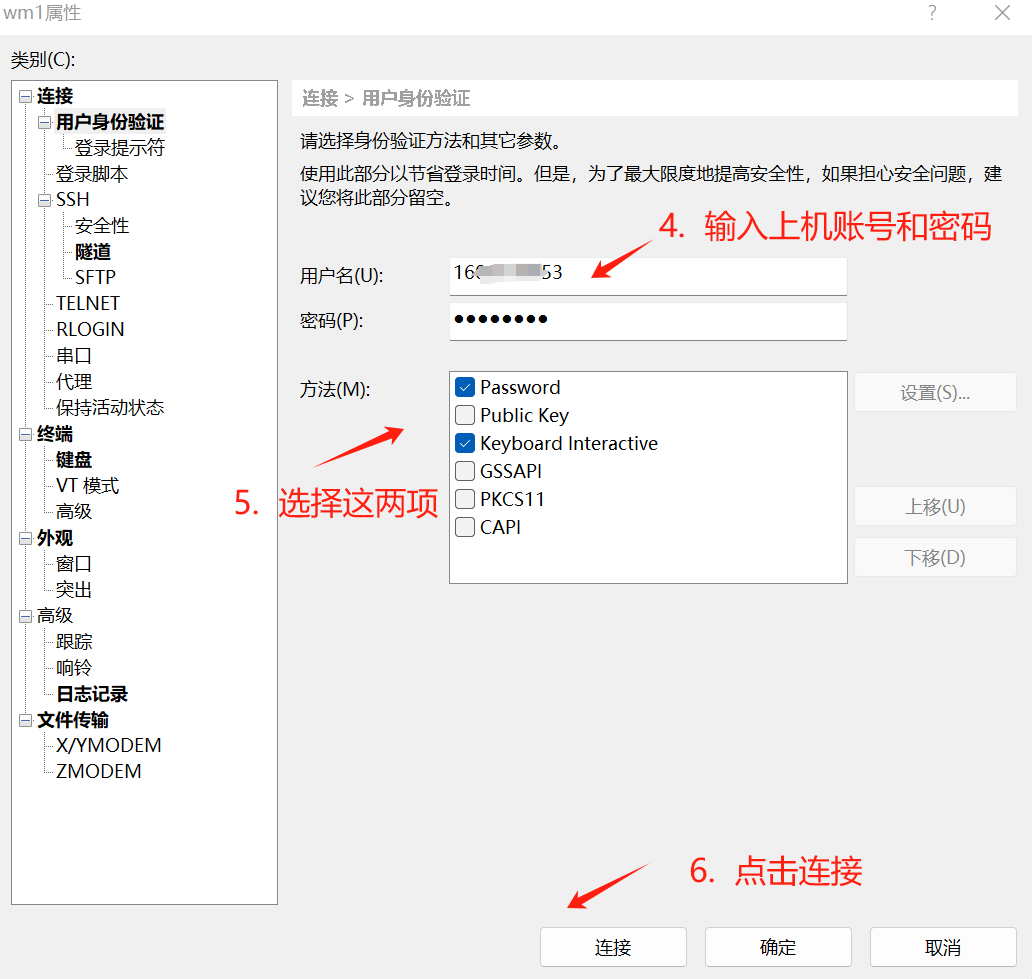Open the SFTP settings item

pos(95,278)
